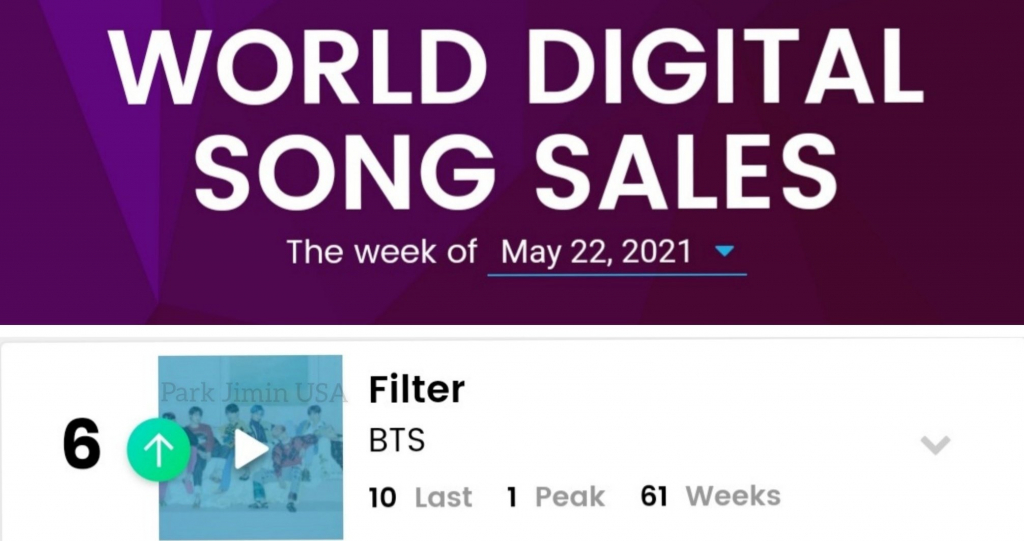Click the green upward trend arrow icon
The image size is (1024, 541).
click(x=158, y=450)
